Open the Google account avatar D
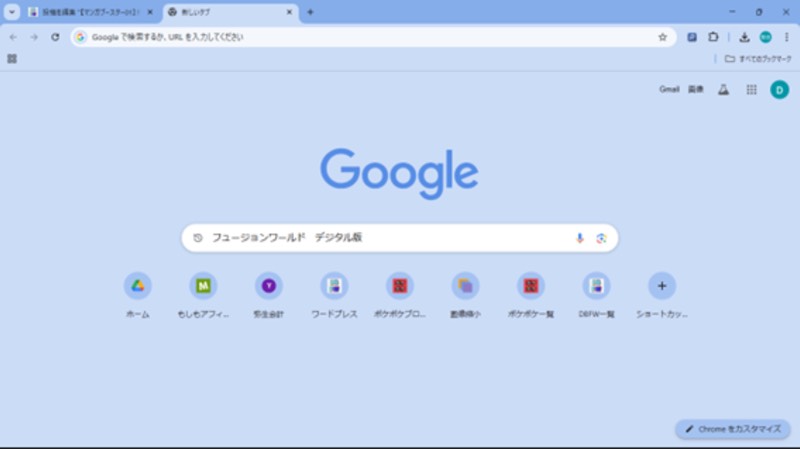This screenshot has height=449, width=800. coord(779,90)
